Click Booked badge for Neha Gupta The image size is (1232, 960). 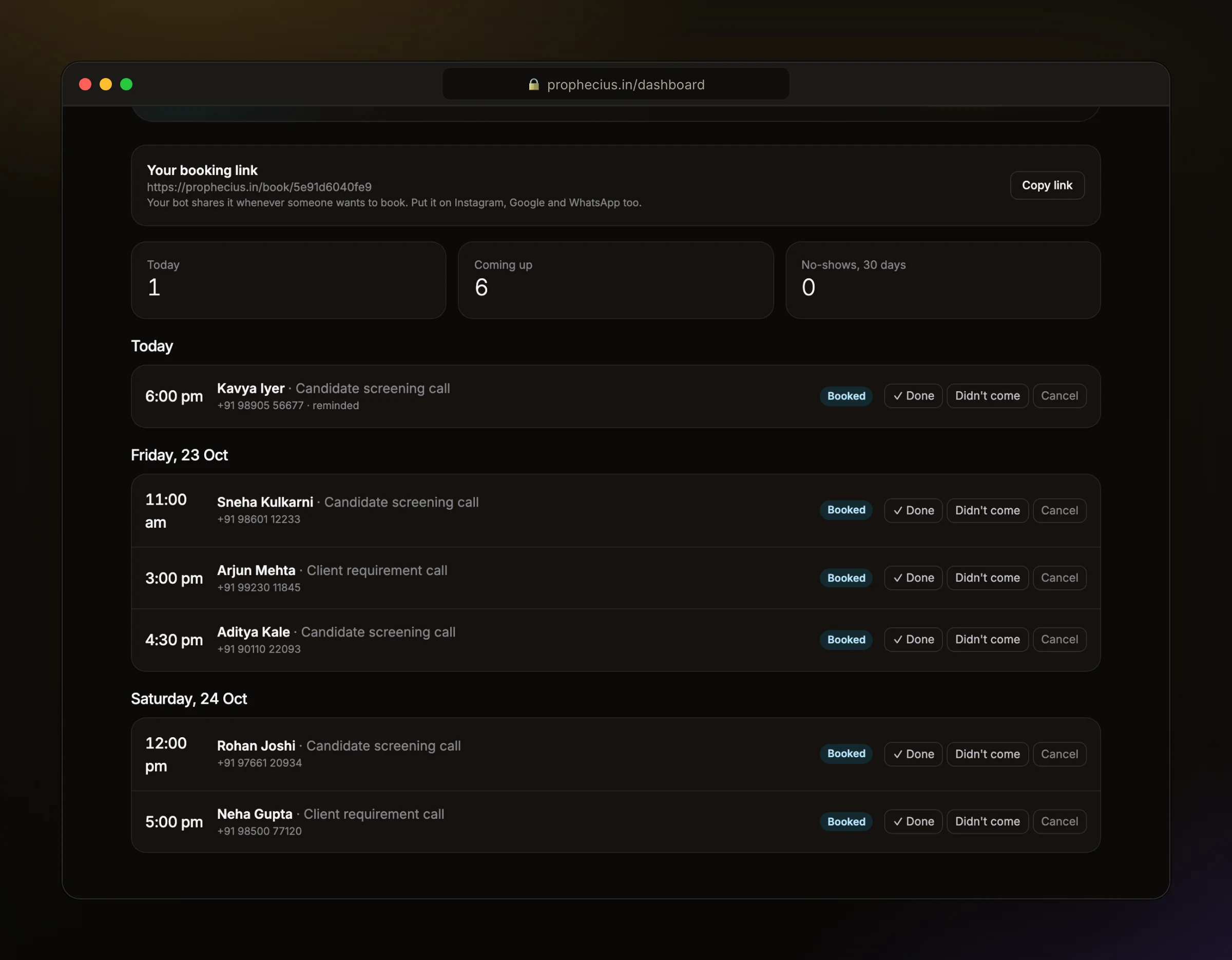(x=845, y=822)
